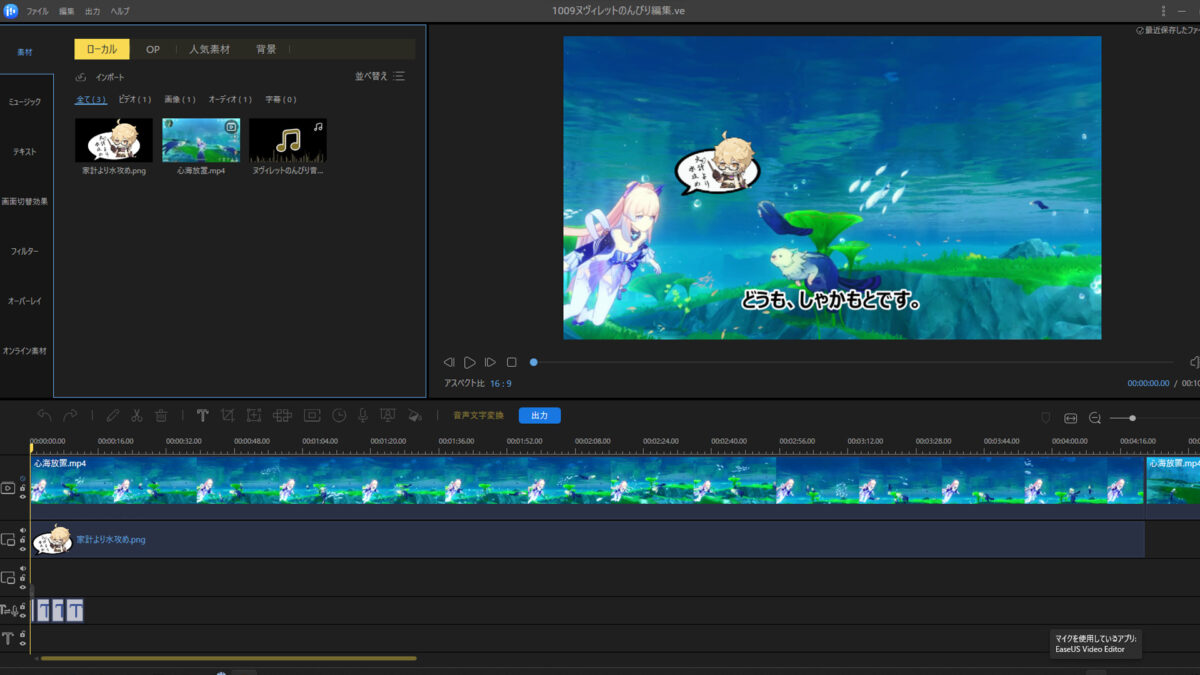Viewport: 1200px width, 675px height.
Task: Filter media by ビデオ (1)
Action: click(x=135, y=99)
